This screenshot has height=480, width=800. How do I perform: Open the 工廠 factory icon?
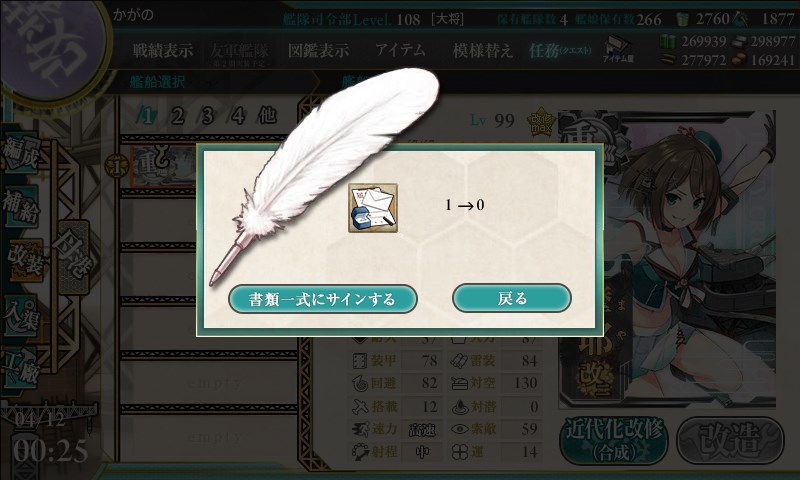21,369
